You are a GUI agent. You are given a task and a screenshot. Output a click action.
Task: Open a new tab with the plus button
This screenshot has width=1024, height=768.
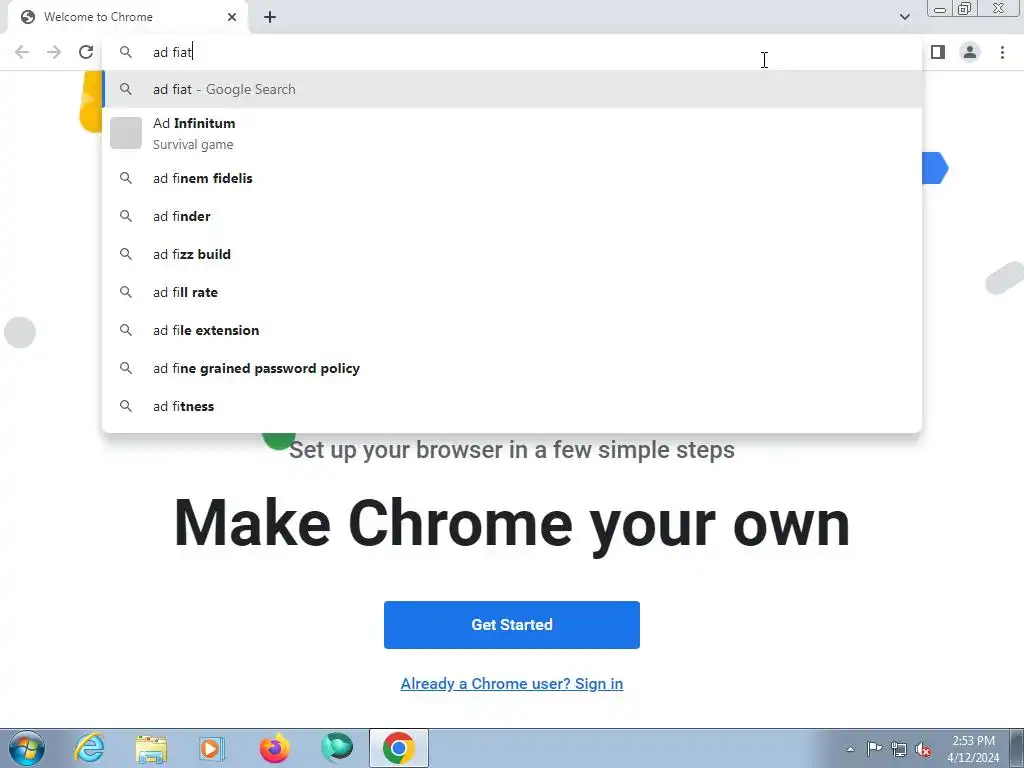270,17
